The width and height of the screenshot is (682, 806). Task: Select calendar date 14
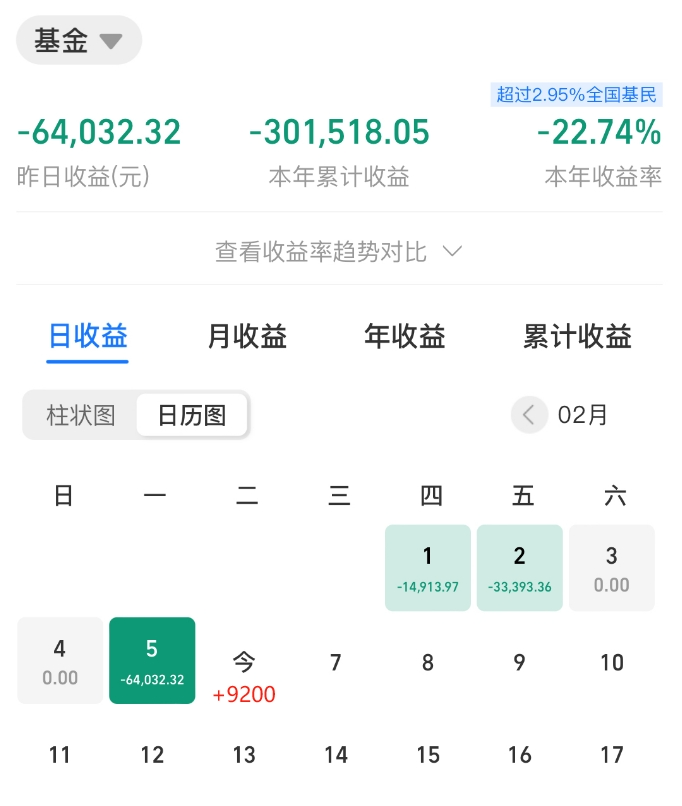(336, 755)
